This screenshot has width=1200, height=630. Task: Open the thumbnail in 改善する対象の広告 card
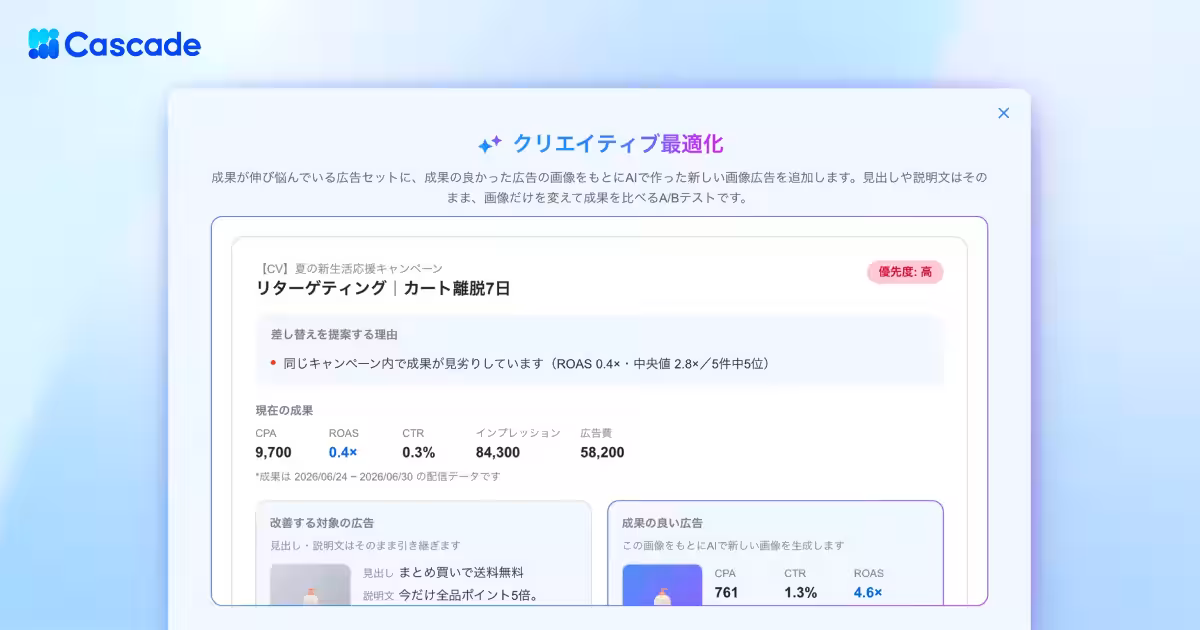tap(310, 585)
